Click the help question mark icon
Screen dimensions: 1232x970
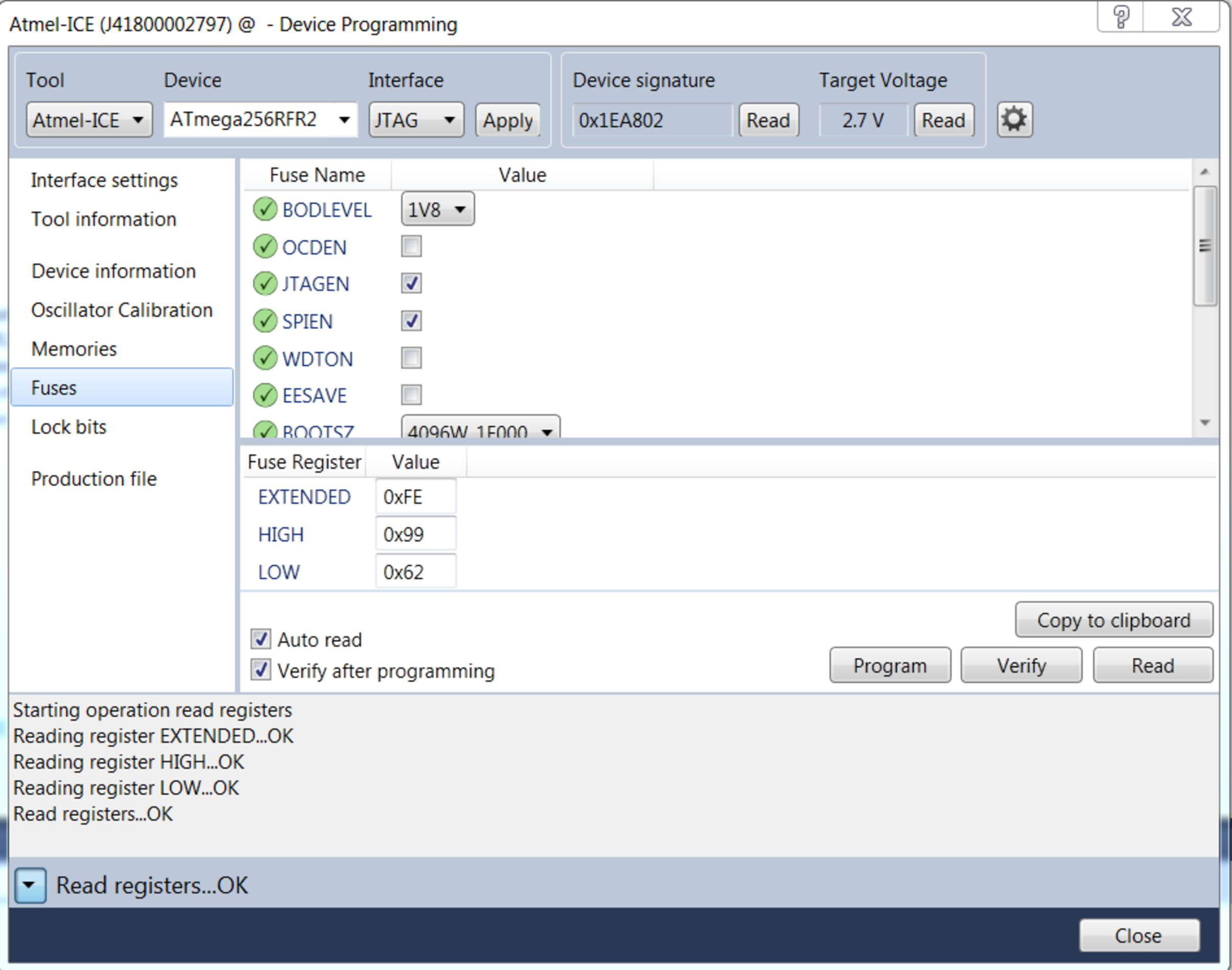click(x=1120, y=16)
